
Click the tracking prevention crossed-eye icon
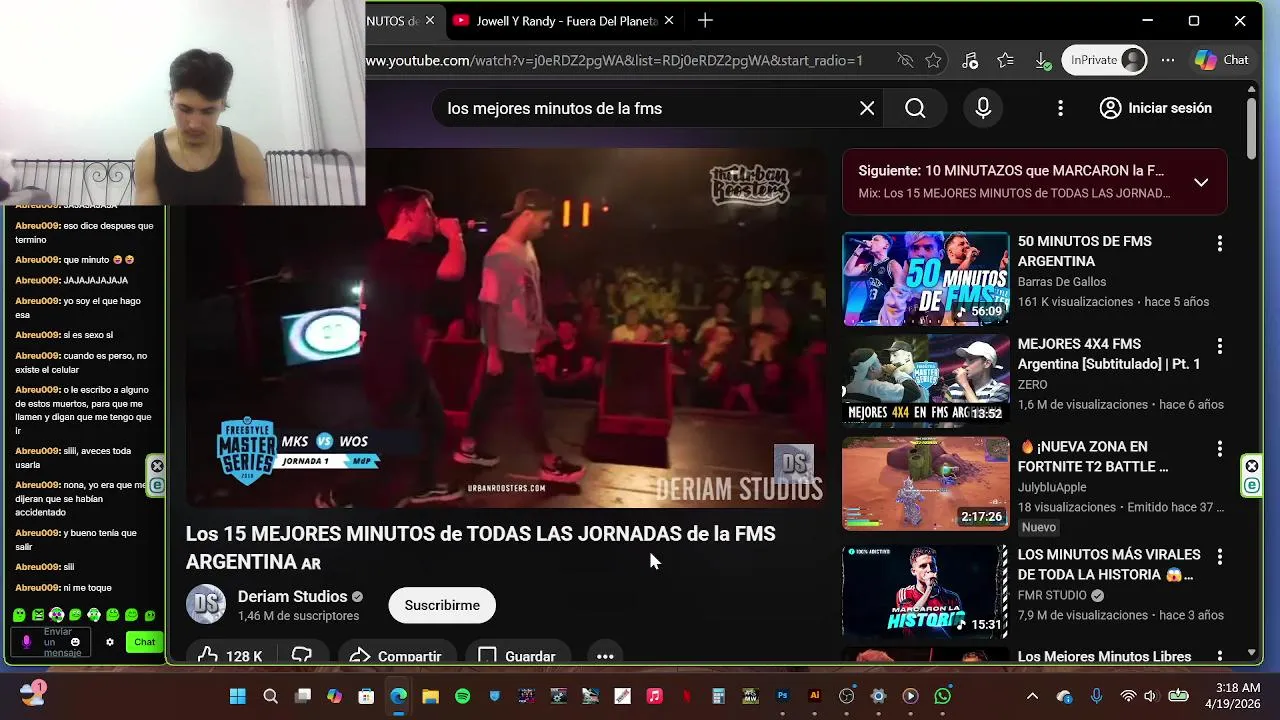point(905,60)
